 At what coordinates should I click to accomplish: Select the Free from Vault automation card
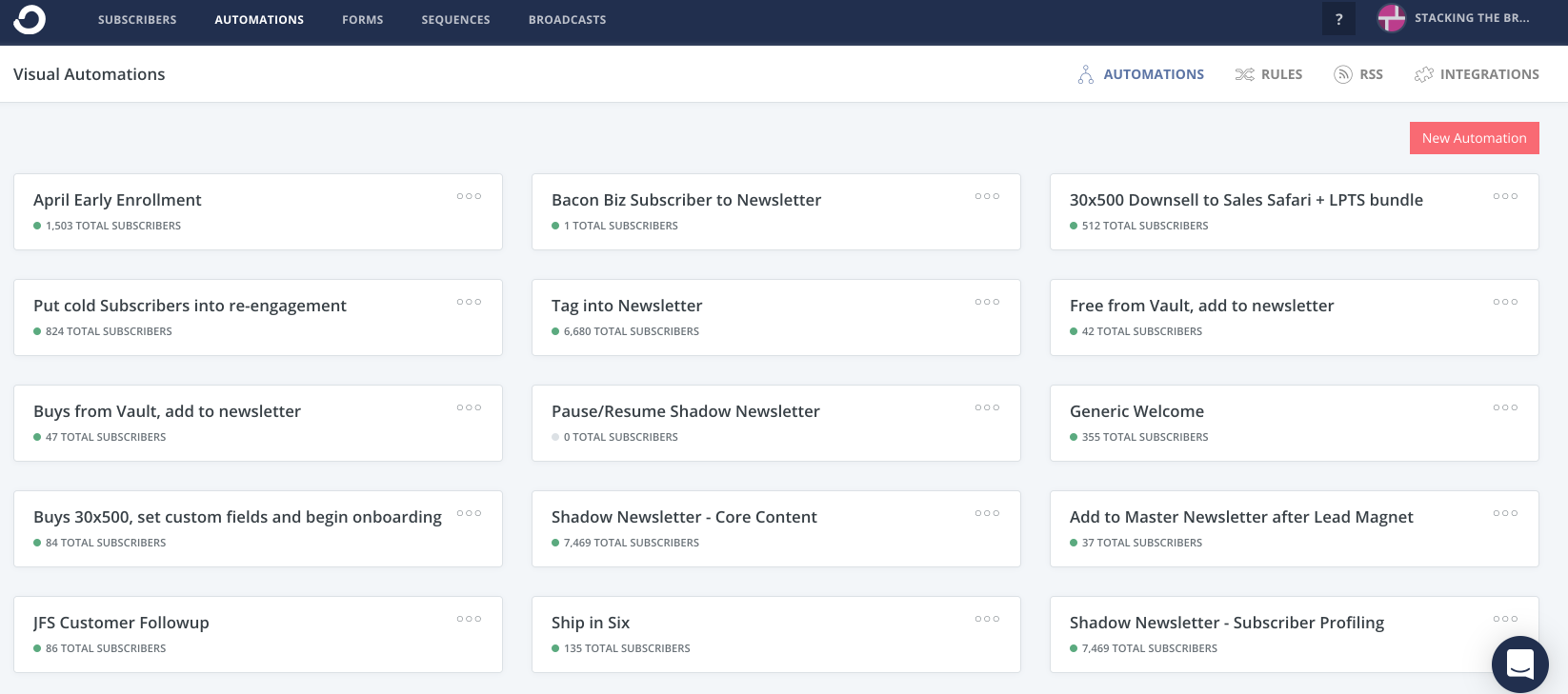[x=1201, y=306]
